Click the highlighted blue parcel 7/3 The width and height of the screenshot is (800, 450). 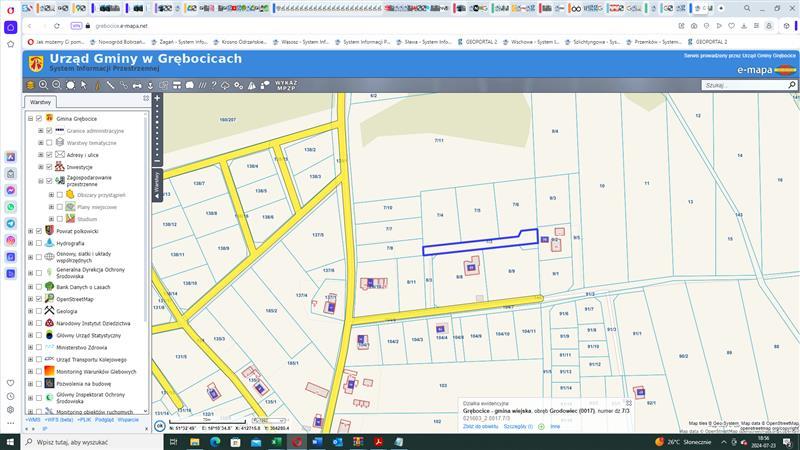click(x=480, y=244)
